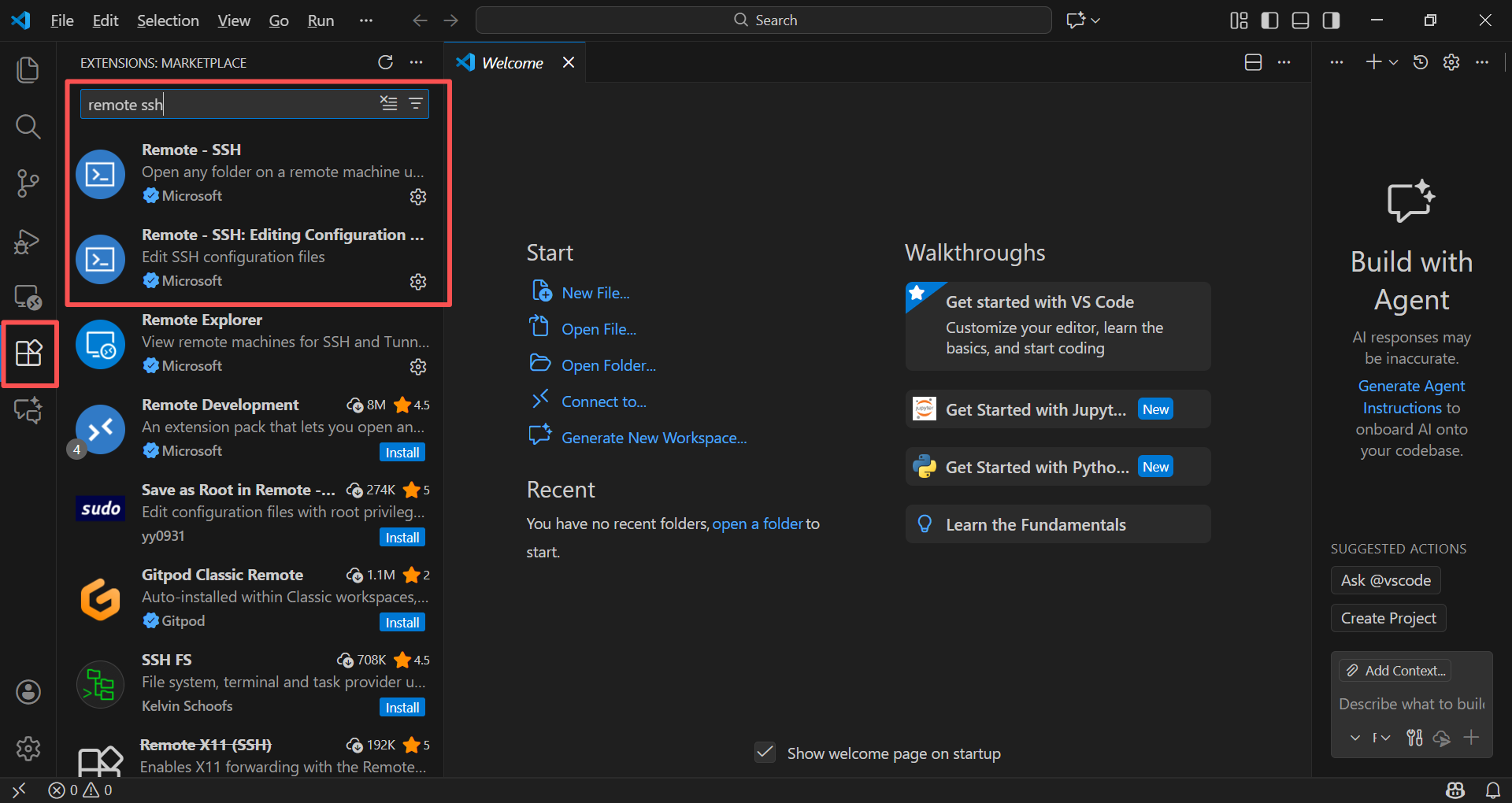
Task: Start a new chat with plus icon
Action: click(1373, 62)
